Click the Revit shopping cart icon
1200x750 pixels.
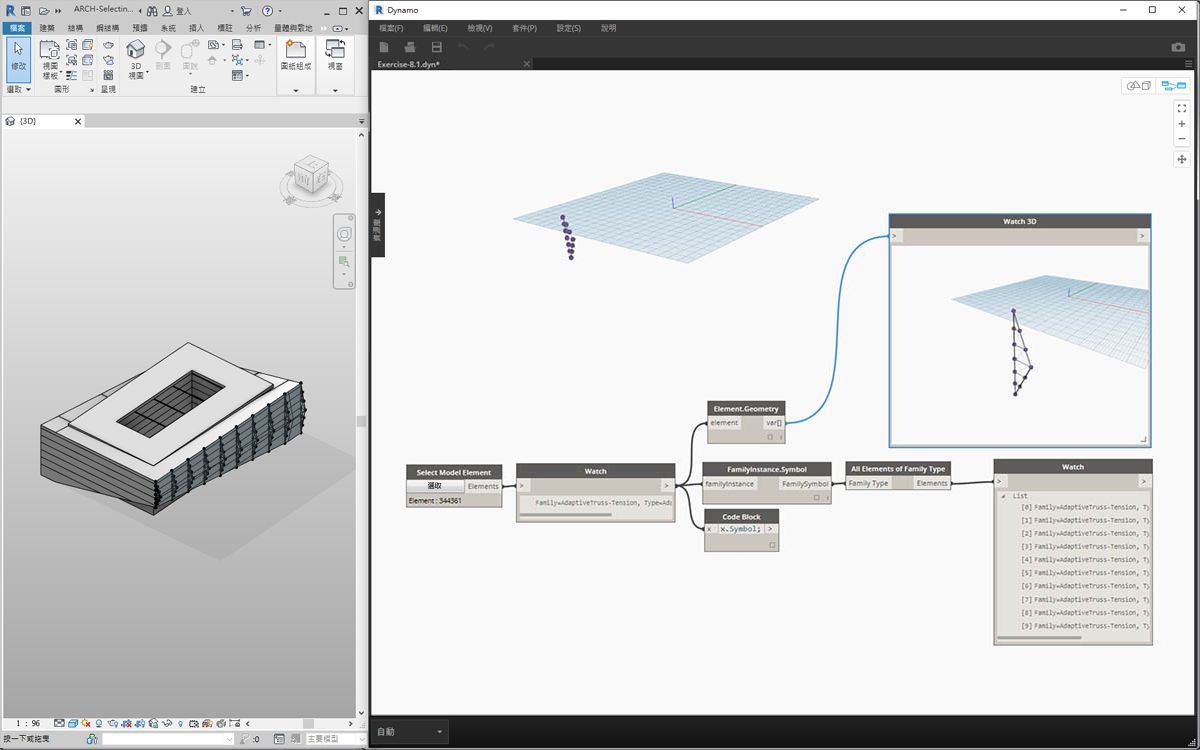coord(246,10)
